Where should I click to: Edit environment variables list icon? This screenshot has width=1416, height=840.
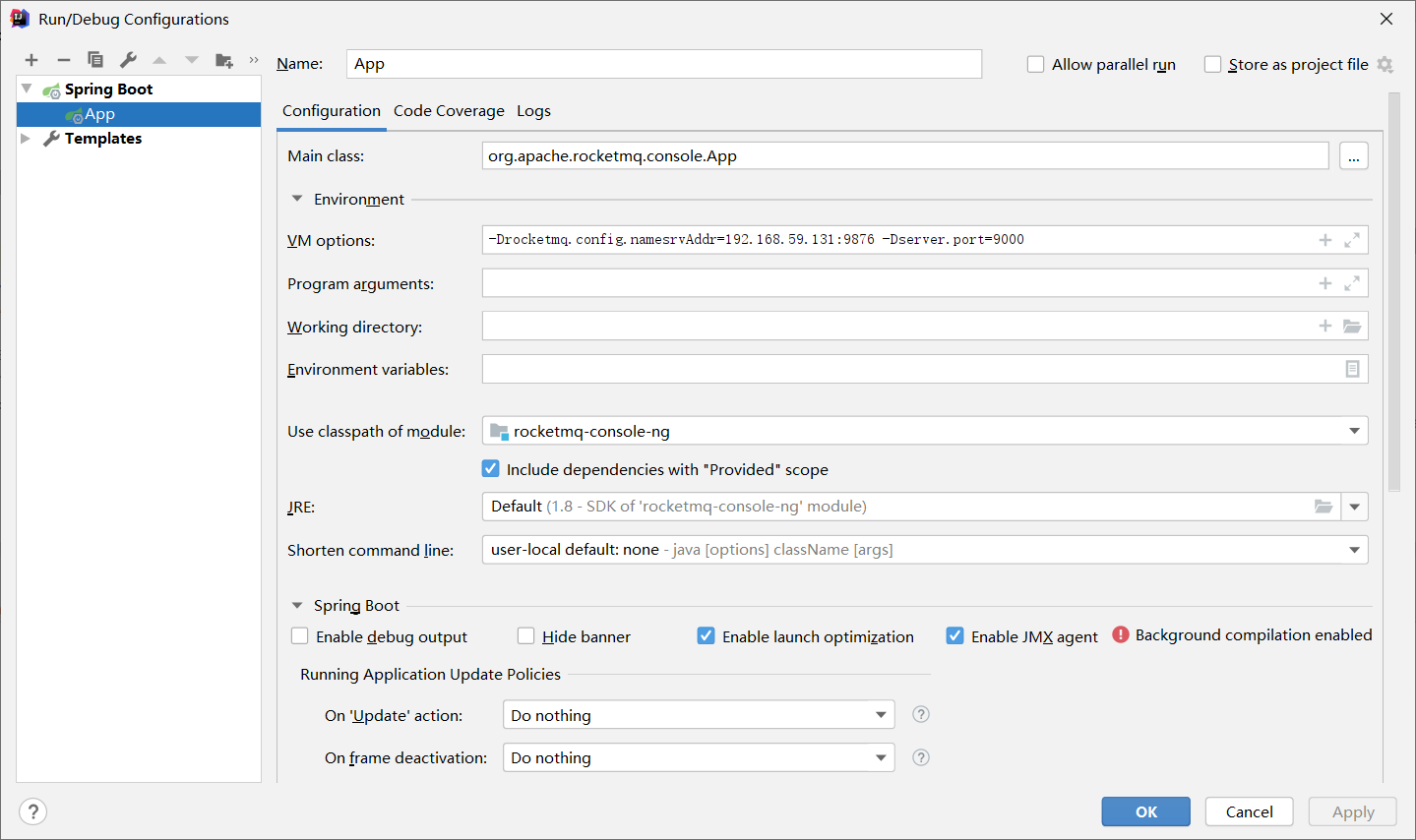click(1352, 369)
